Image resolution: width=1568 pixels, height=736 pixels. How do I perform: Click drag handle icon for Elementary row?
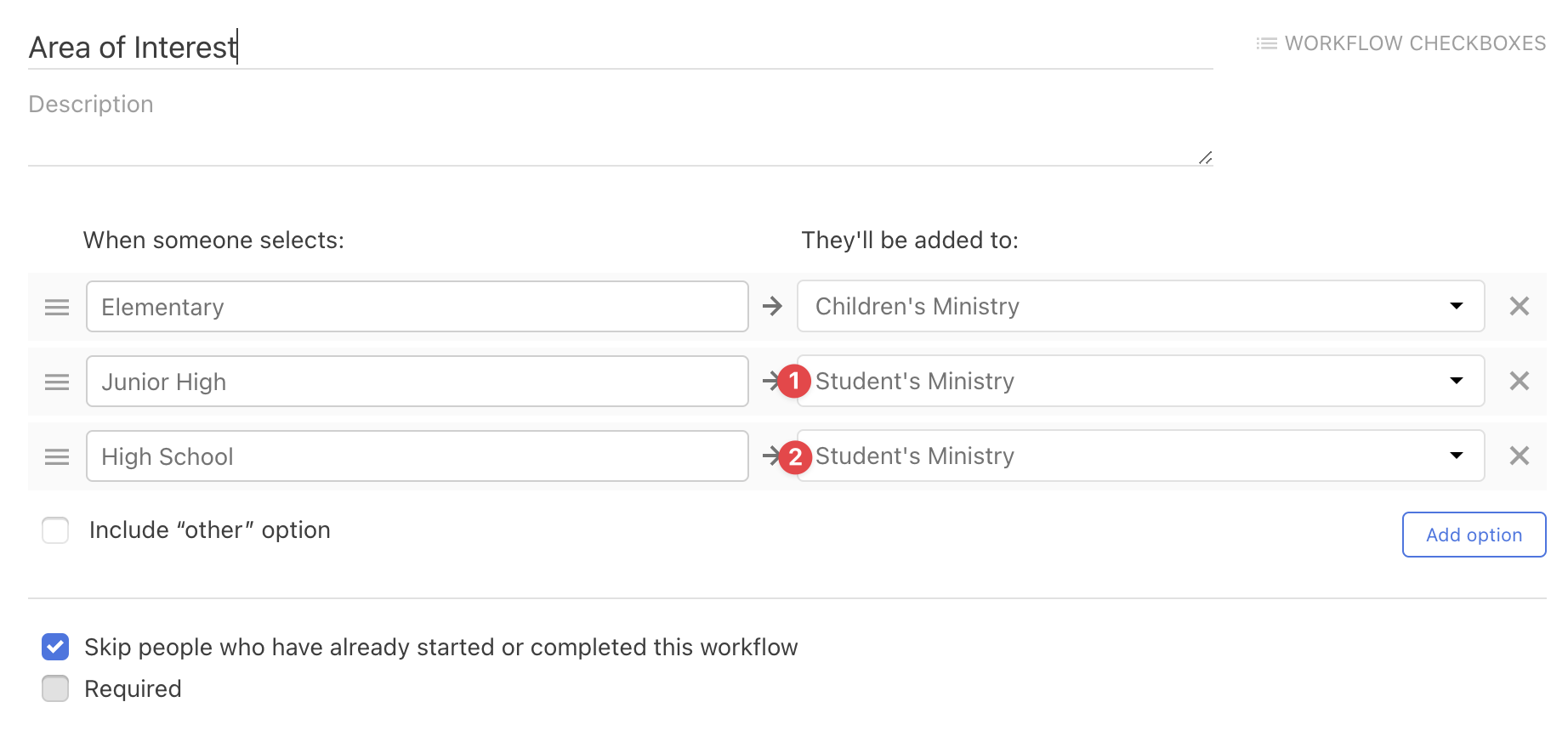pyautogui.click(x=57, y=307)
